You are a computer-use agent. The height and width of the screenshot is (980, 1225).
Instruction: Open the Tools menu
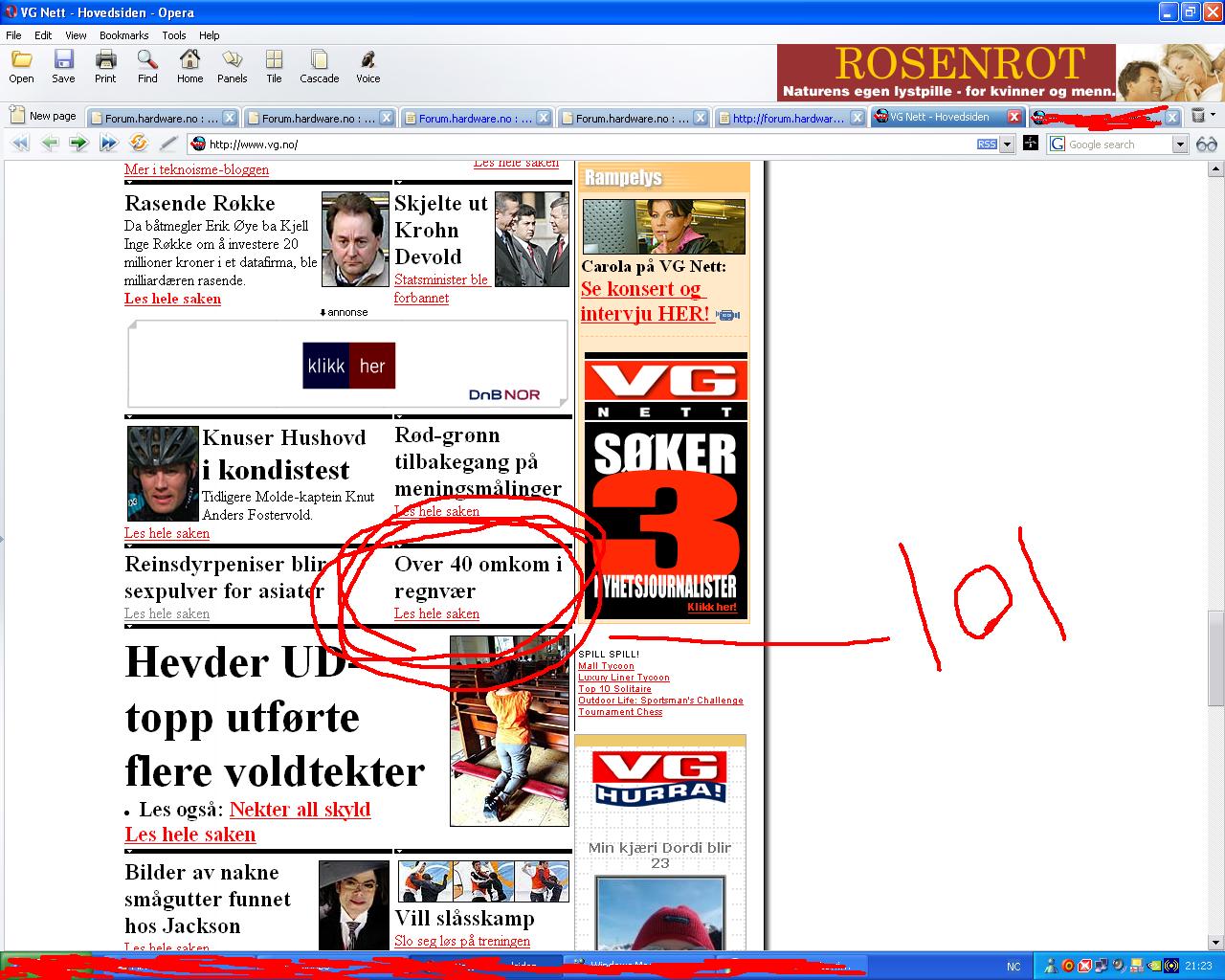[174, 35]
